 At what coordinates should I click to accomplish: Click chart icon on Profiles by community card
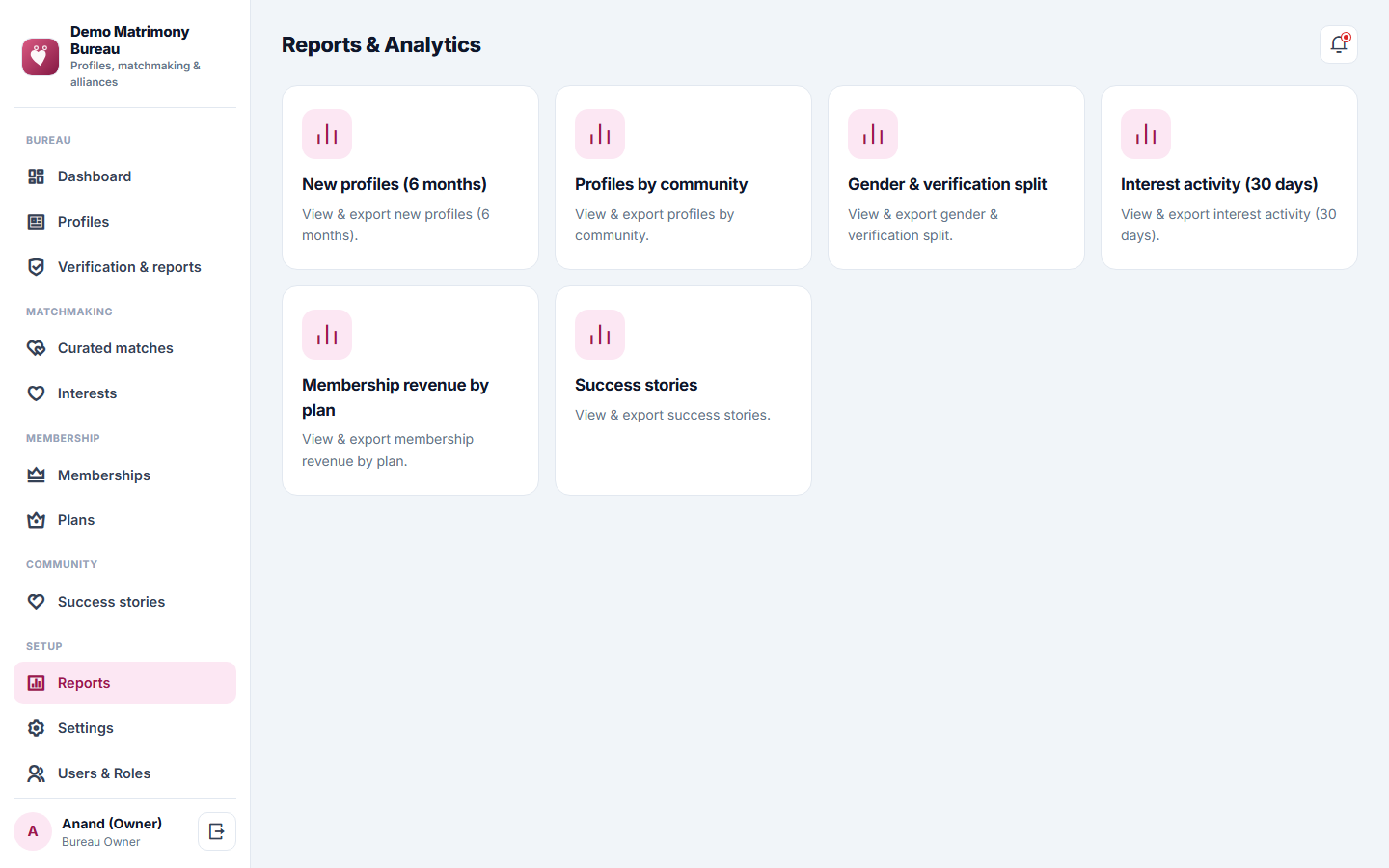tap(600, 134)
